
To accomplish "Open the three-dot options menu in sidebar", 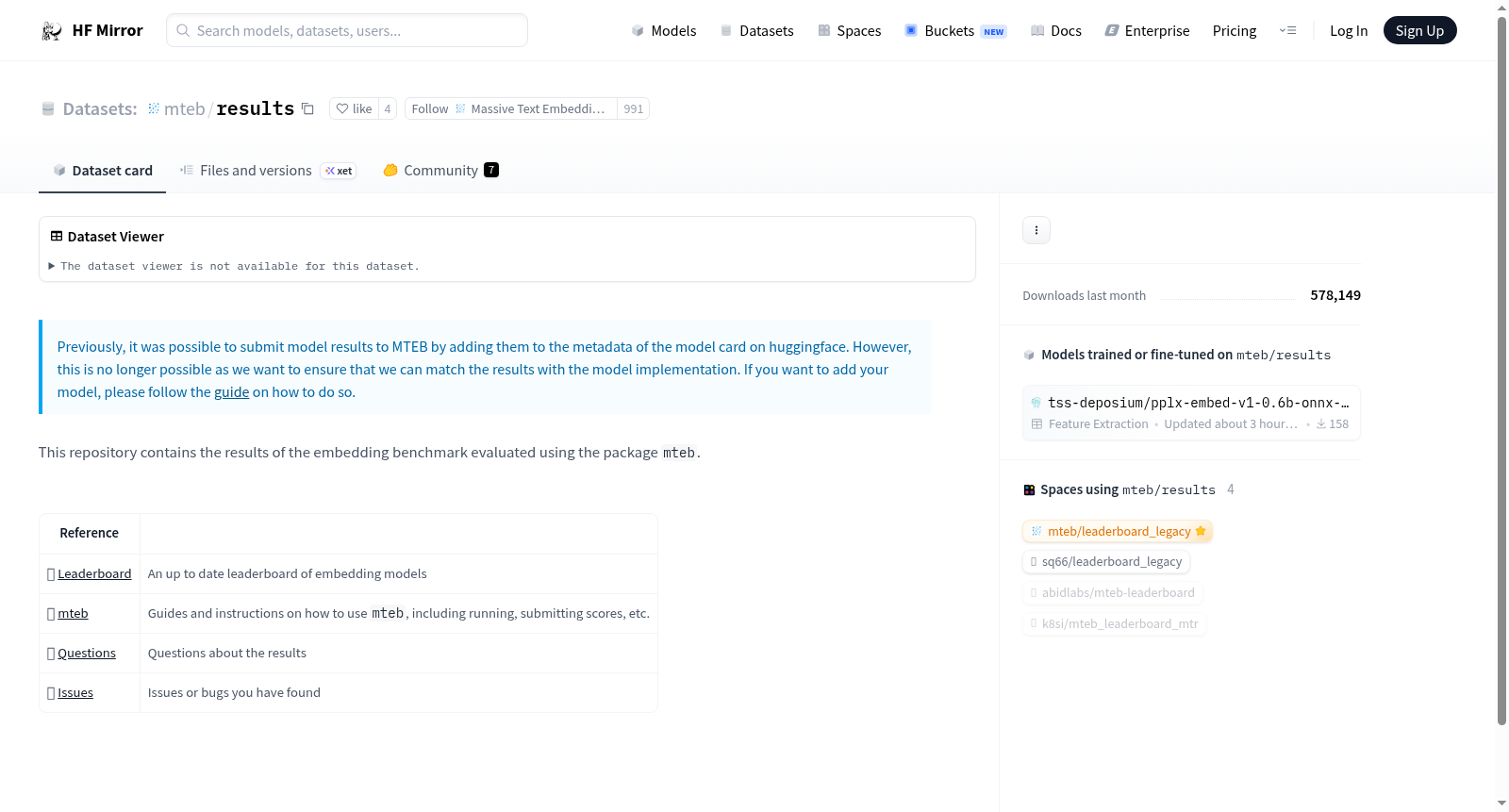I will click(1036, 230).
